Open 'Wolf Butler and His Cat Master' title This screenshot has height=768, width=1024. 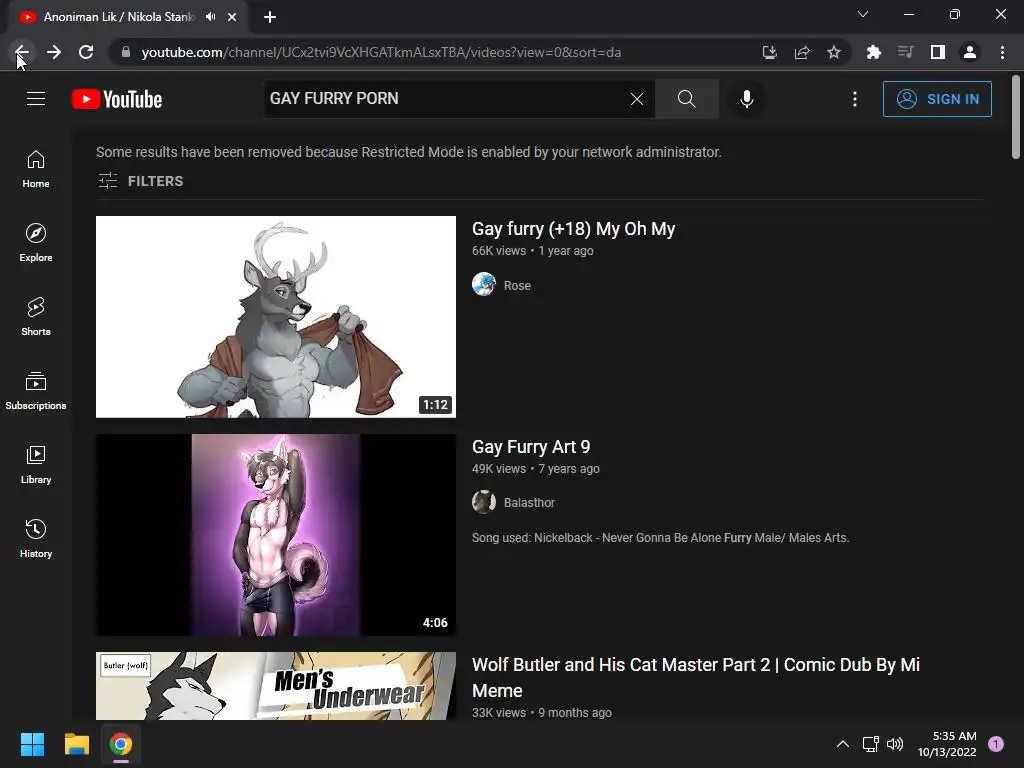696,677
